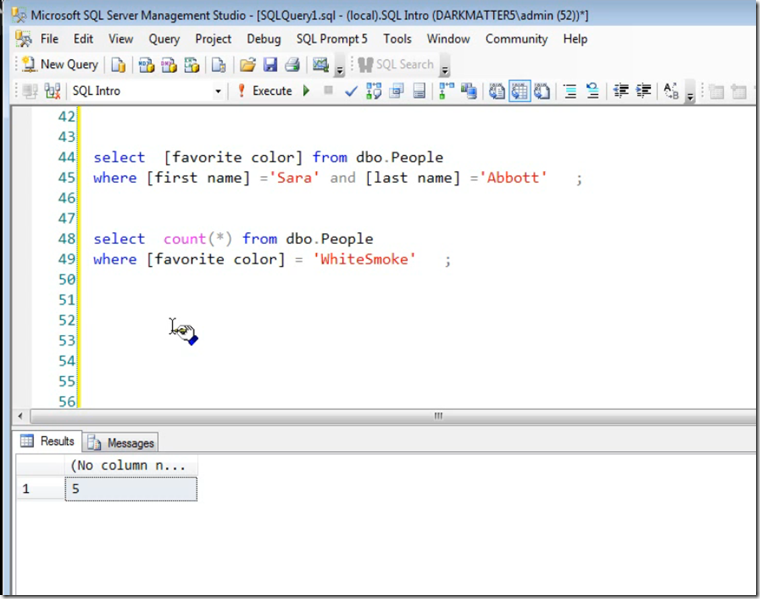Image resolution: width=760 pixels, height=599 pixels.
Task: Click the editor scrollbar's left arrow
Action: tap(20, 416)
